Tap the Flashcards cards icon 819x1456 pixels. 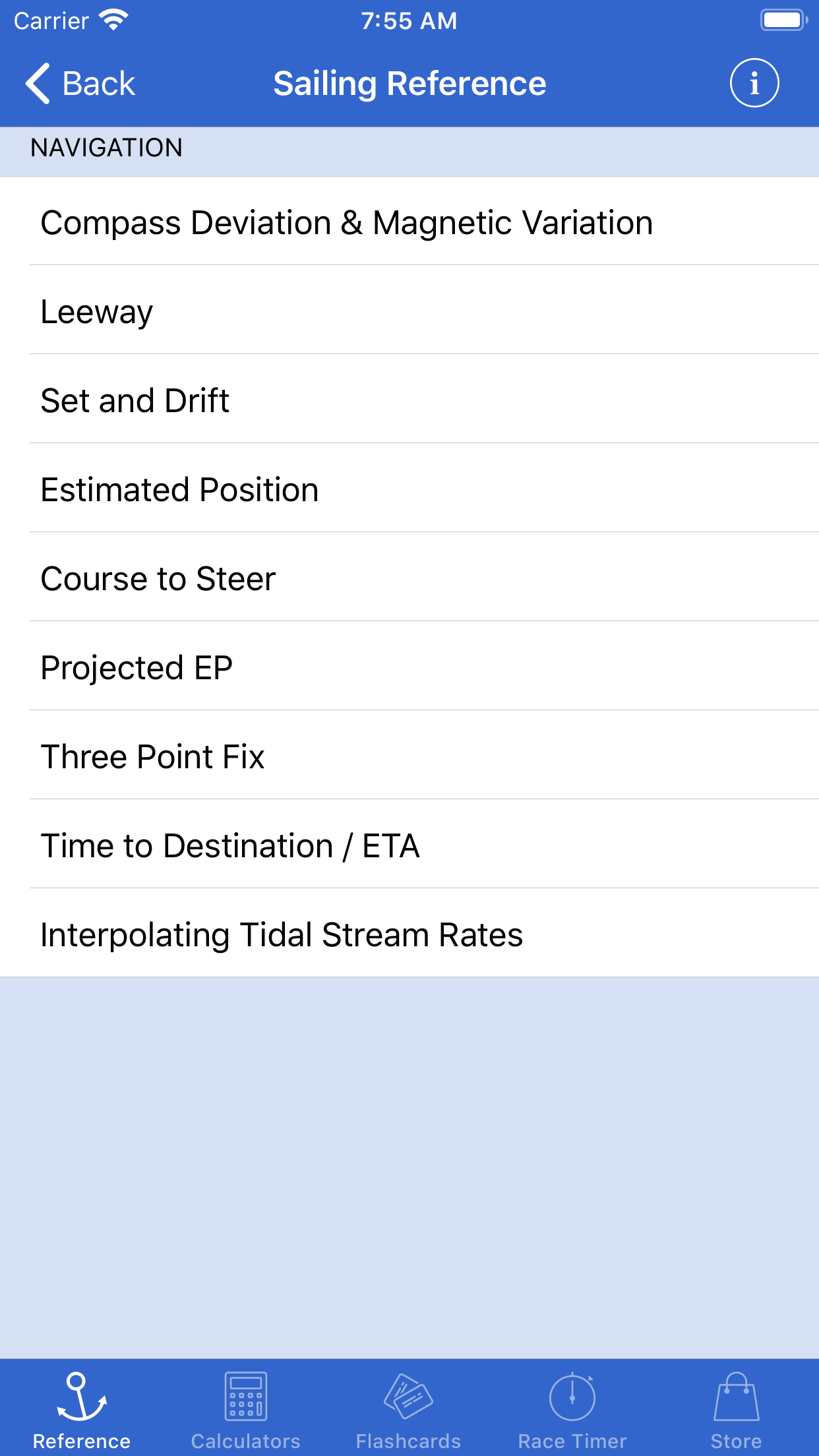tap(408, 1397)
